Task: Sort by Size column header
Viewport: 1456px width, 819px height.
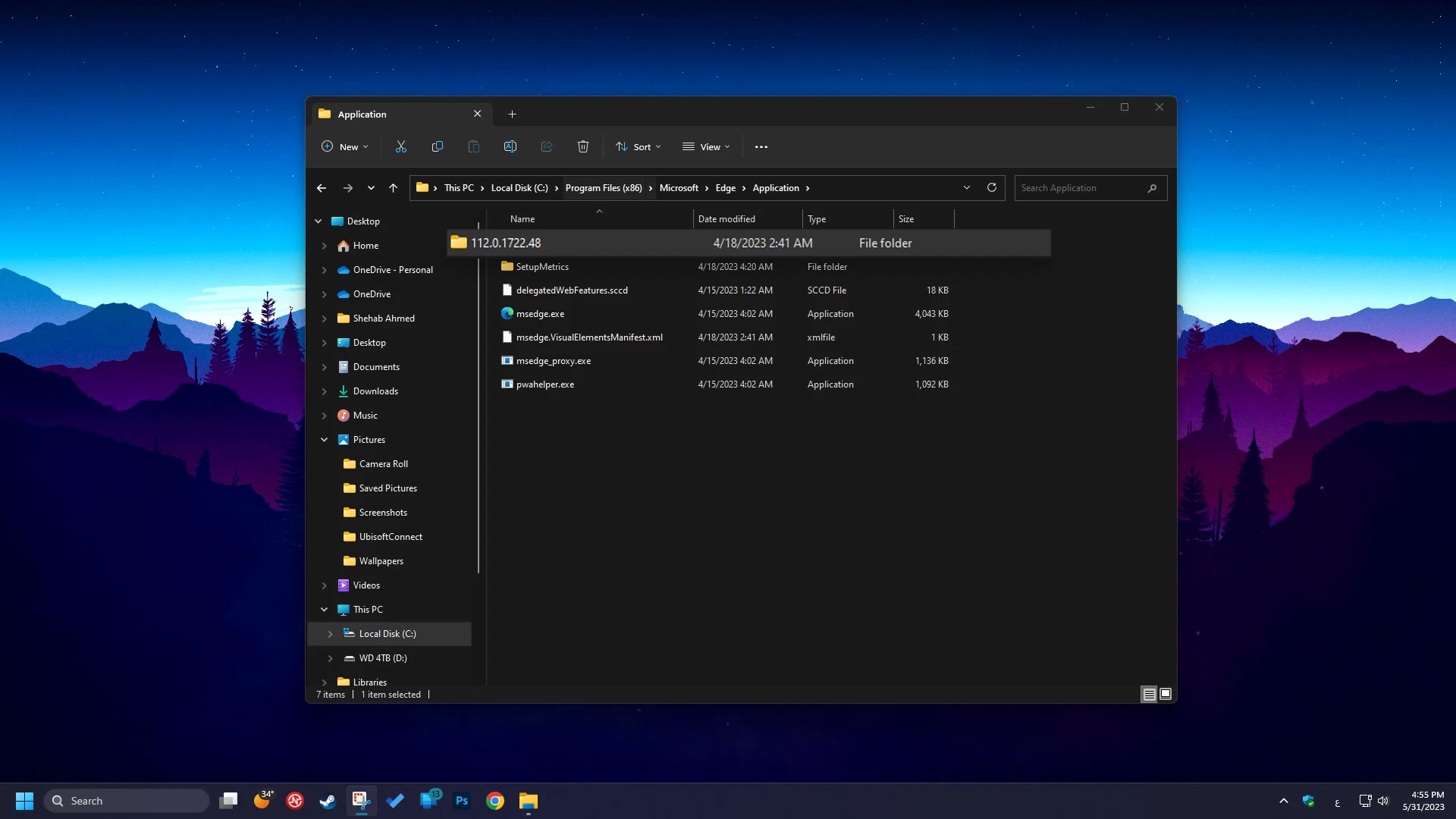Action: (x=906, y=219)
